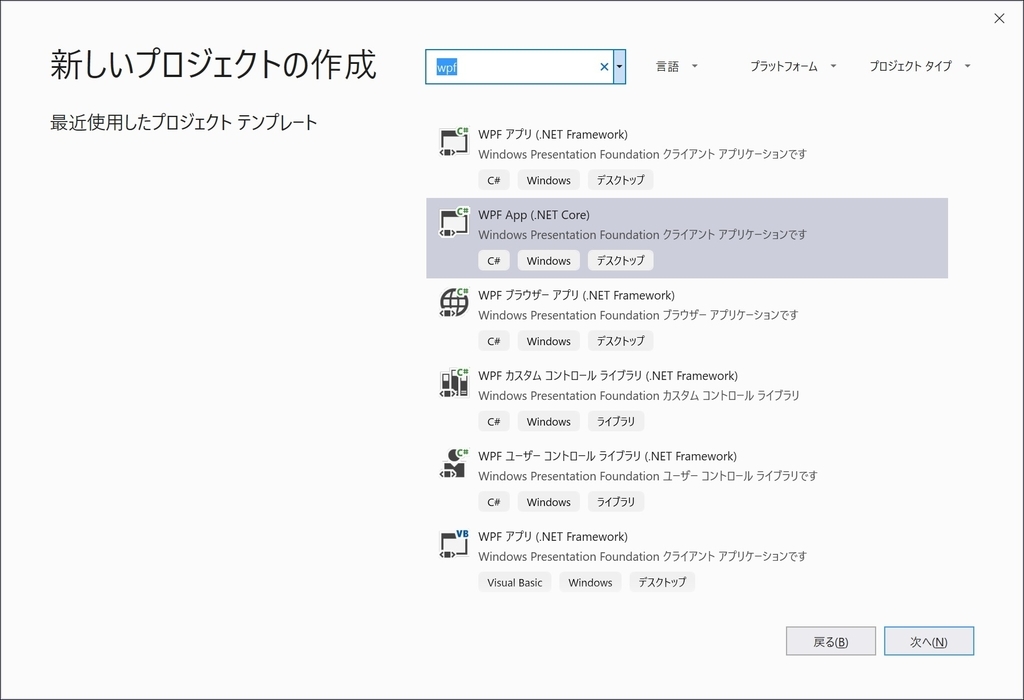Click the WPF カスタム コントロール ライブラリ icon
Screen dimensions: 1024x700
[454, 383]
